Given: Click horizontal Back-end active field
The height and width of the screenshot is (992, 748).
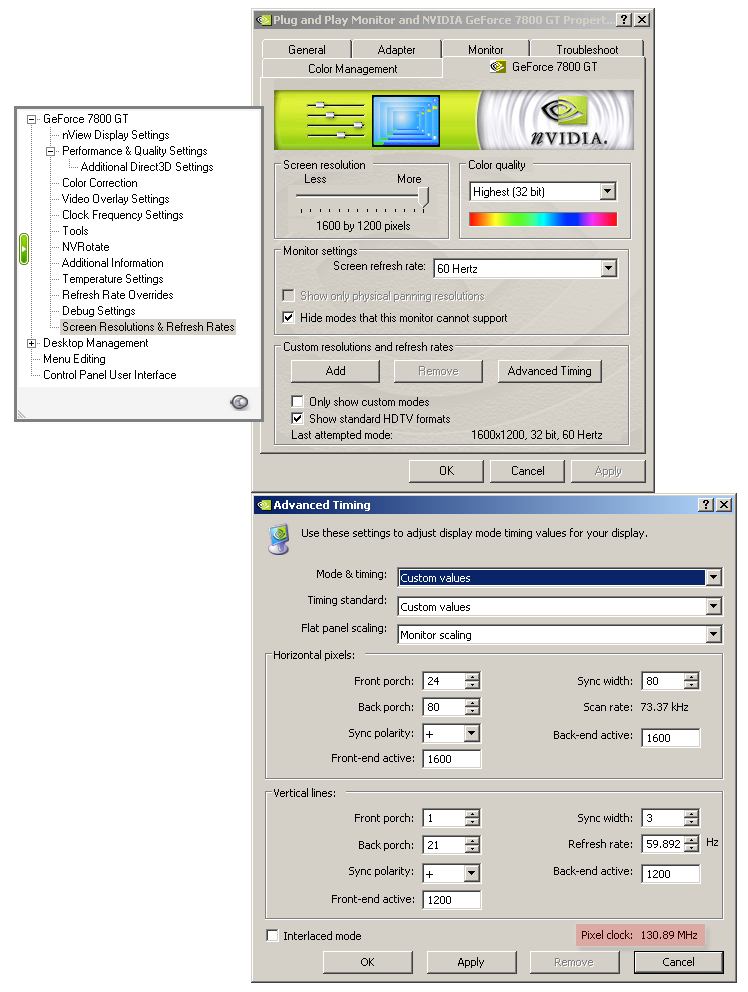Looking at the screenshot, I should pos(671,738).
